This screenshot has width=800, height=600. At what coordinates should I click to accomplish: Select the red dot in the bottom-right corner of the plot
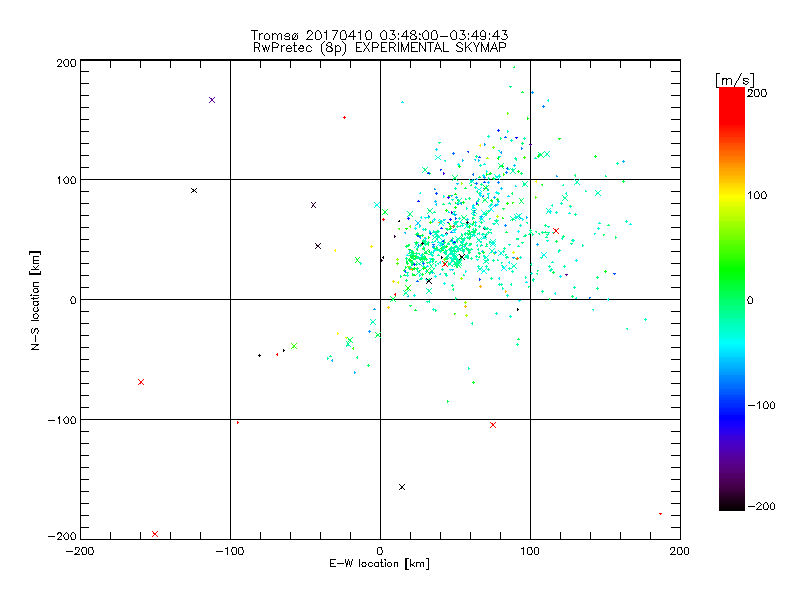click(661, 514)
